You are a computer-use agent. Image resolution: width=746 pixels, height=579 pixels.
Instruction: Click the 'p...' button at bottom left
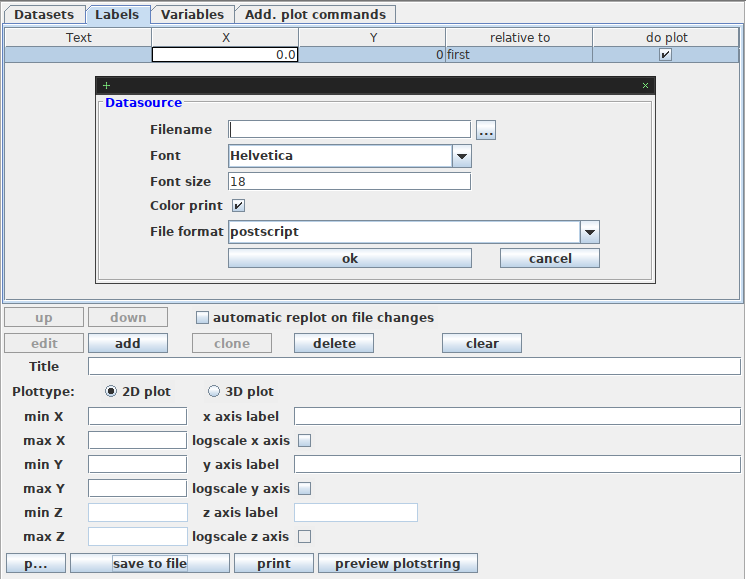point(36,563)
